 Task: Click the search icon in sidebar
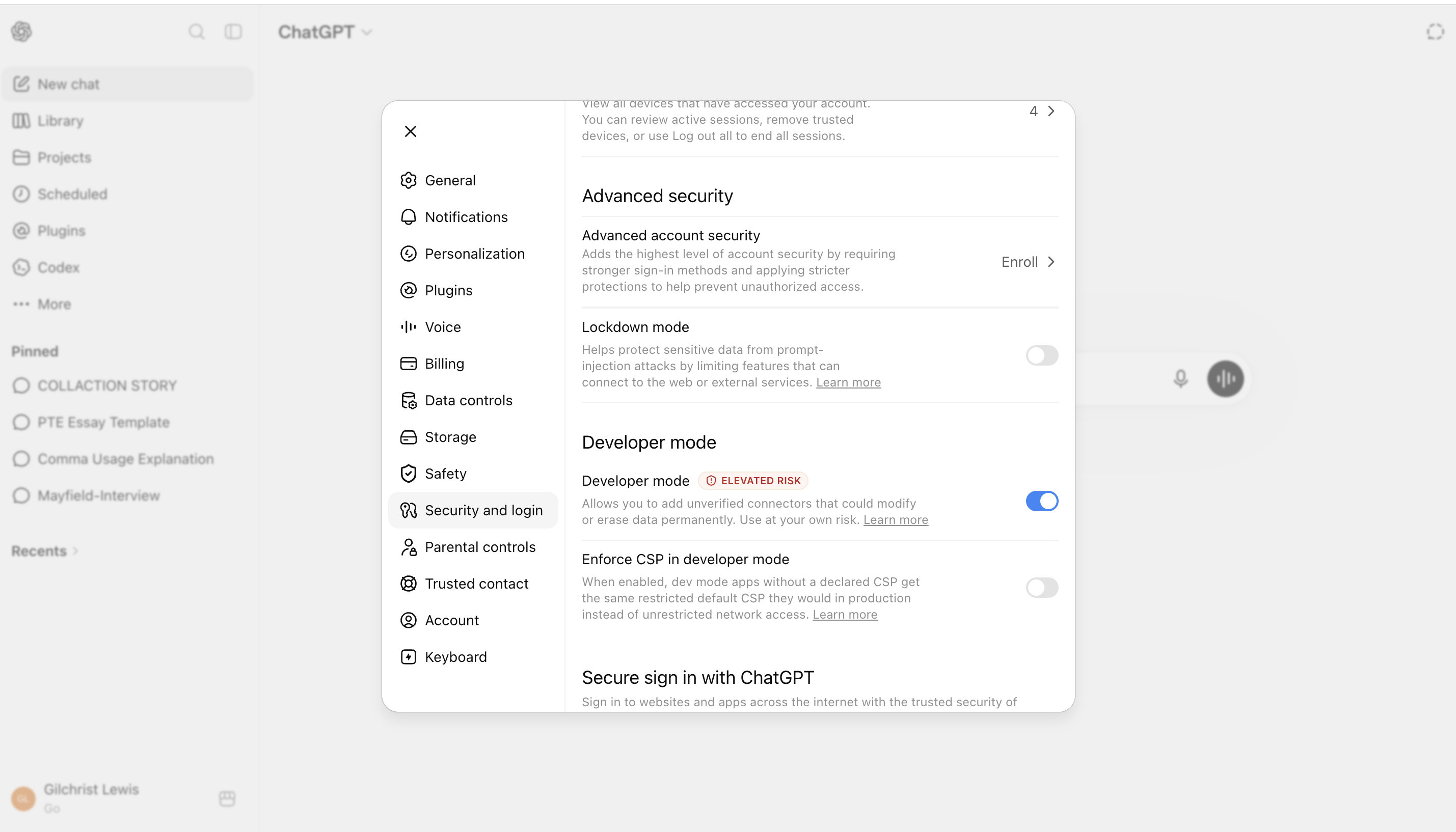tap(196, 32)
